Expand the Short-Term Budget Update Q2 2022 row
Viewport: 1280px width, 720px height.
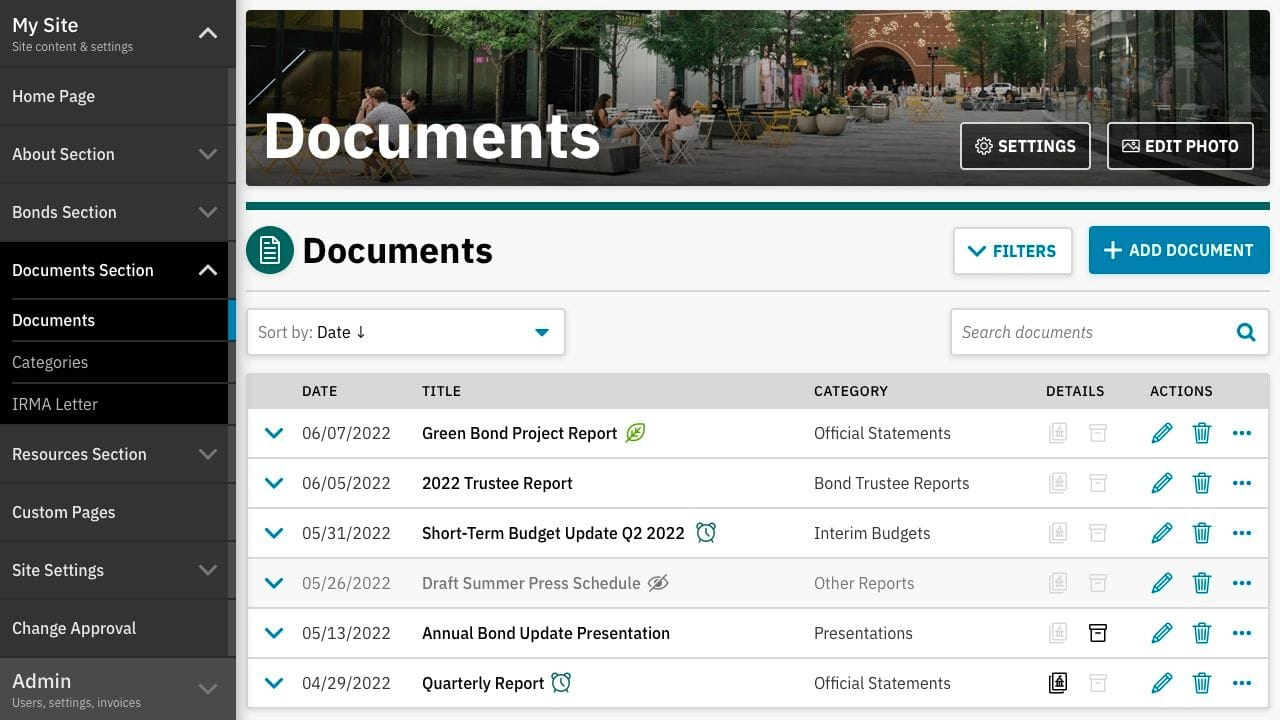click(x=274, y=533)
